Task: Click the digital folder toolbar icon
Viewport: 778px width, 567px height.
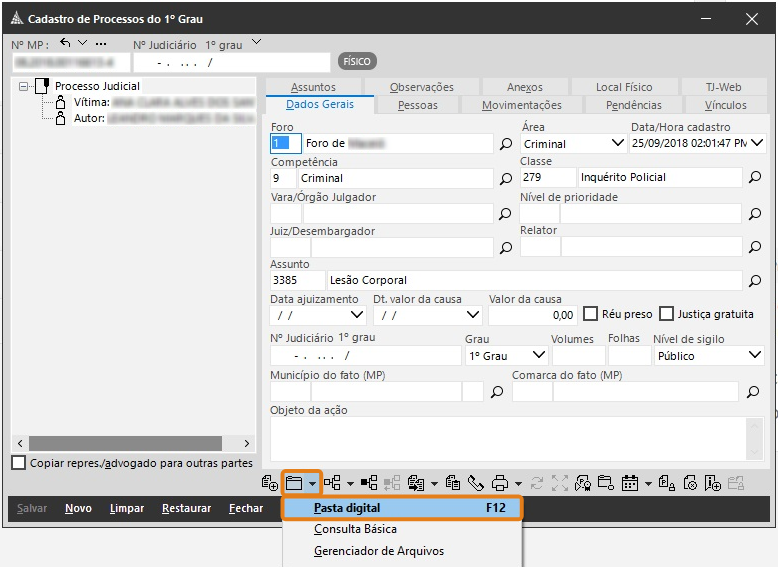Action: pos(294,483)
